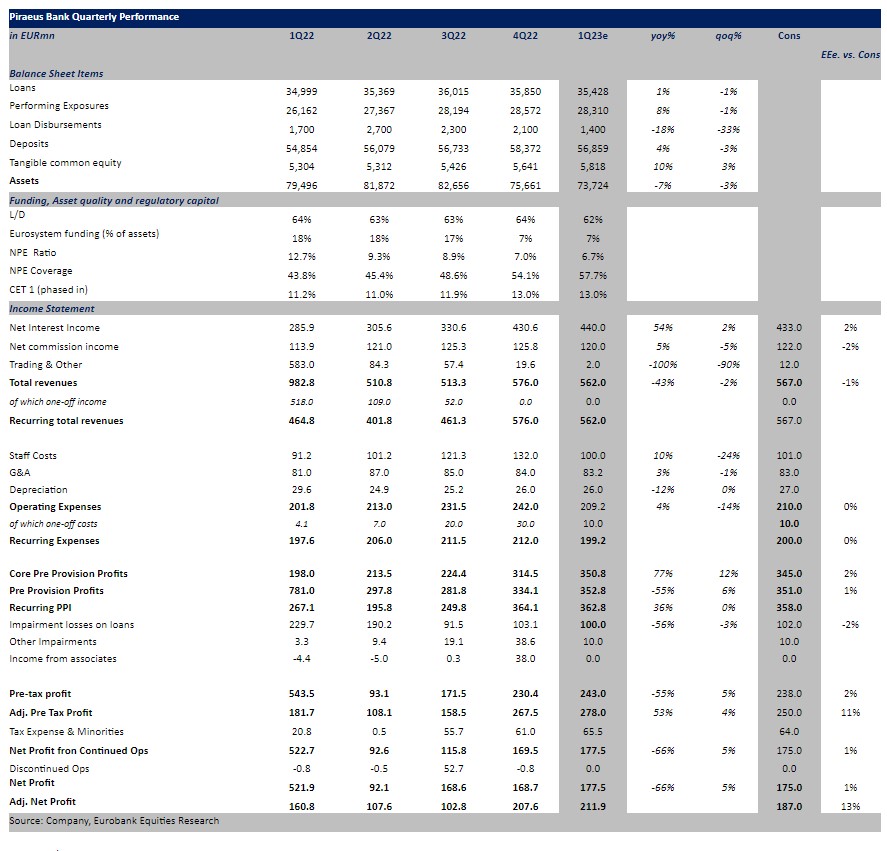The width and height of the screenshot is (887, 851).
Task: Select the "Deposits" row label
Action: 29,144
